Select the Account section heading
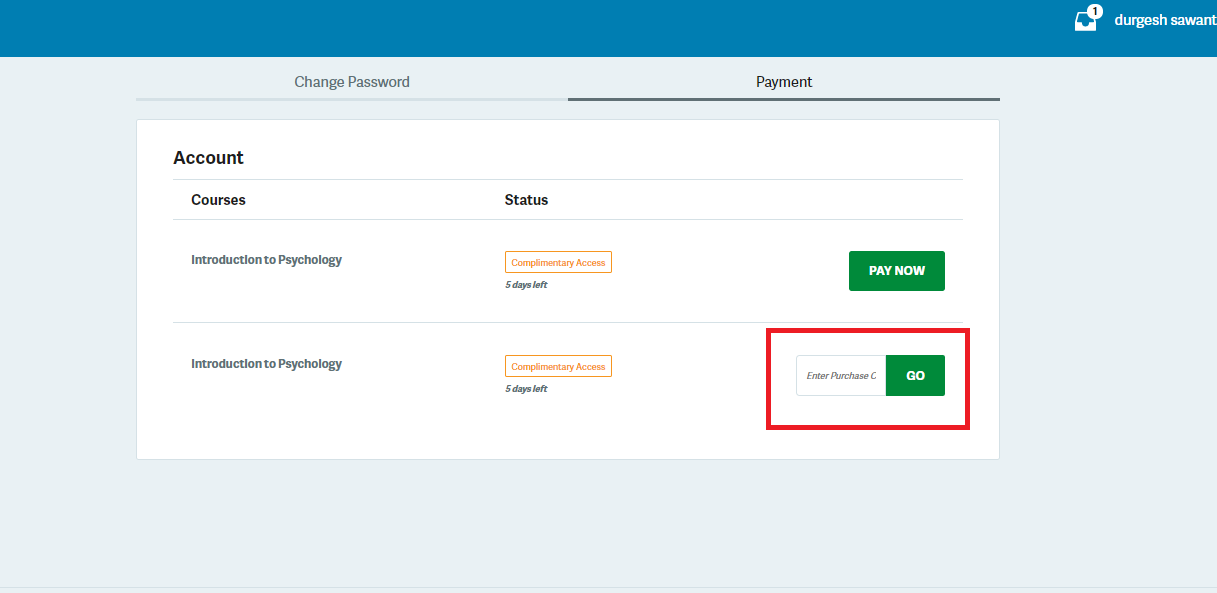 click(208, 158)
